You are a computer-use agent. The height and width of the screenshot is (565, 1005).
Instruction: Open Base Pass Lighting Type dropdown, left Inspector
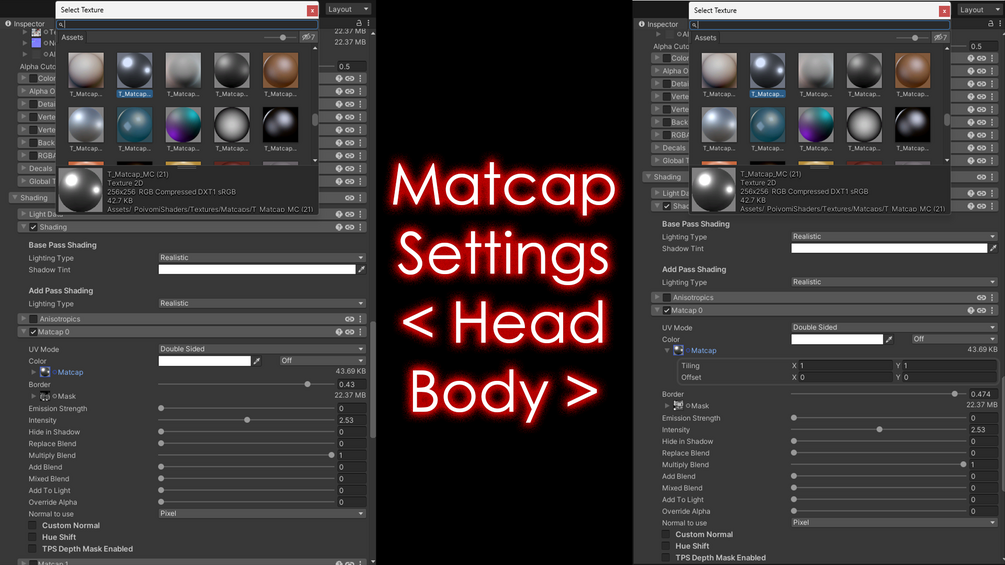[x=262, y=258]
